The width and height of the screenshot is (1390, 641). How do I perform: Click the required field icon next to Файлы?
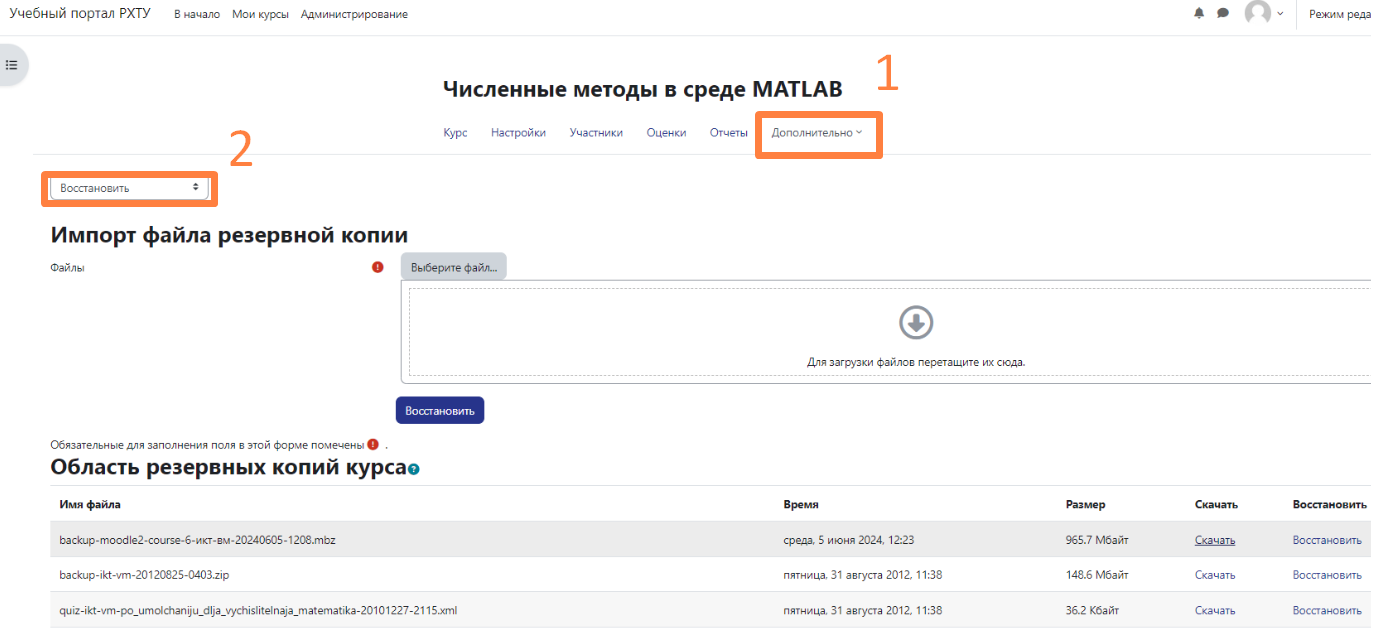click(x=377, y=267)
